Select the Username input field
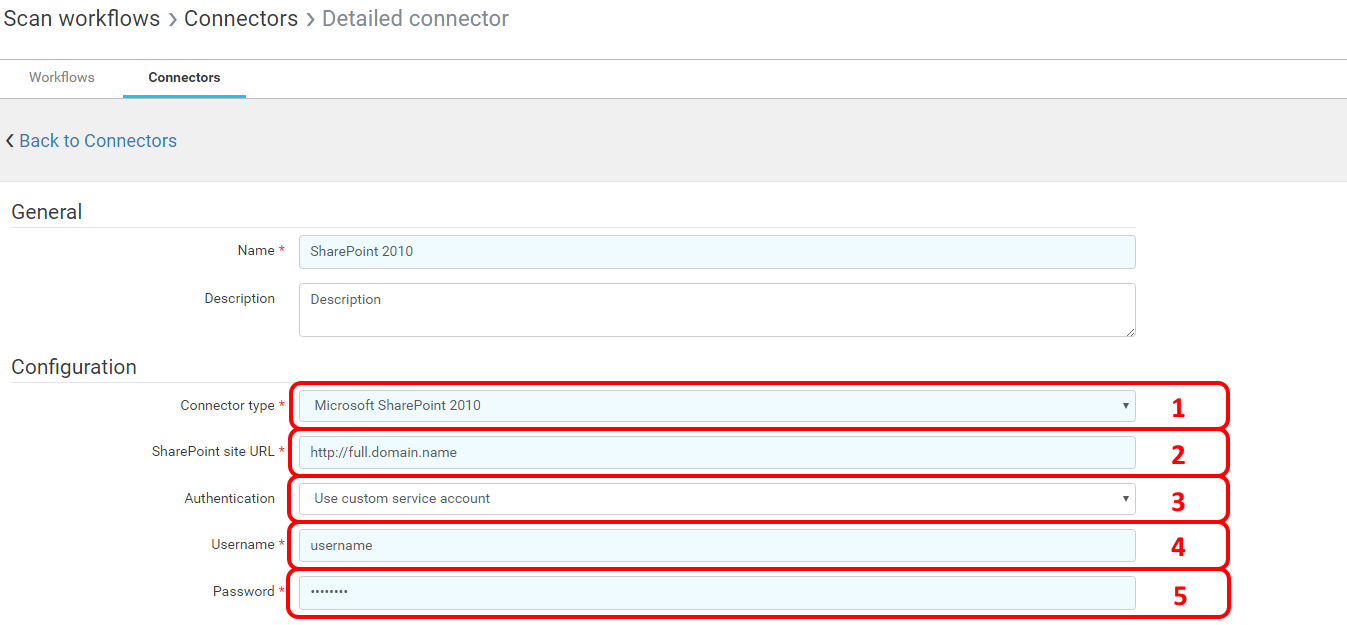Screen dimensions: 1347x625 [x=717, y=546]
